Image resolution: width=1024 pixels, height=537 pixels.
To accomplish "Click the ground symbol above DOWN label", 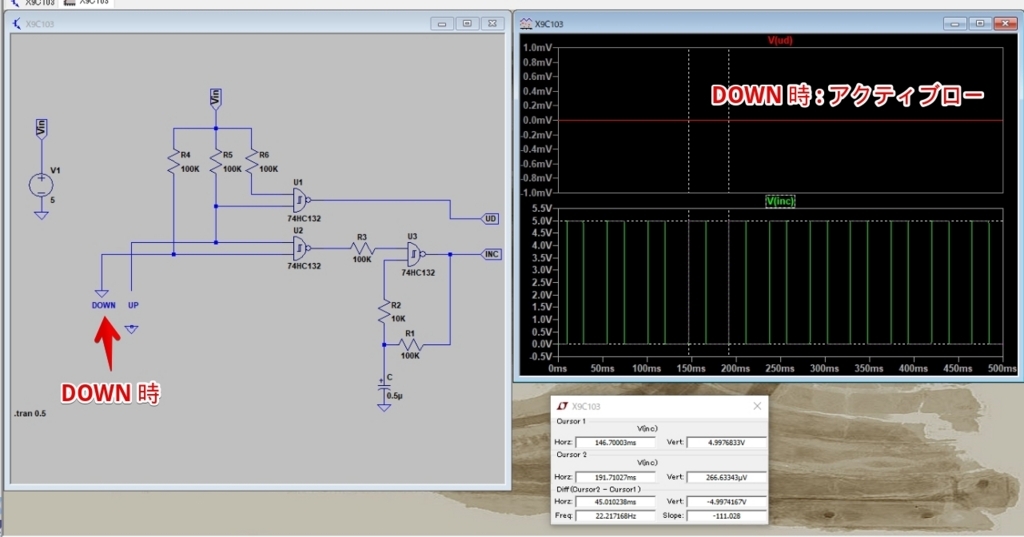I will 102,294.
